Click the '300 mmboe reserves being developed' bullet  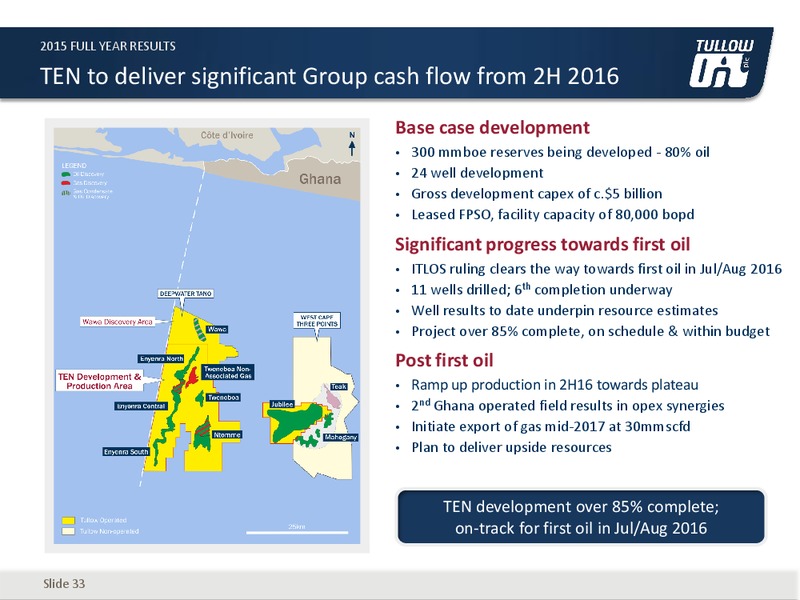(560, 153)
